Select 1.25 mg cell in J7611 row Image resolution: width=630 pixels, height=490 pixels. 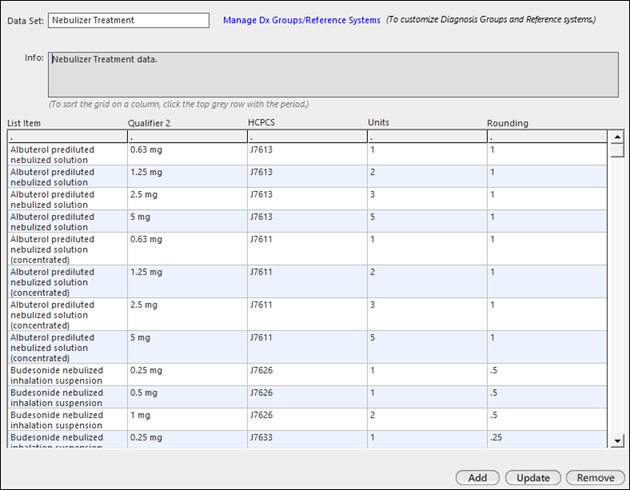click(188, 282)
